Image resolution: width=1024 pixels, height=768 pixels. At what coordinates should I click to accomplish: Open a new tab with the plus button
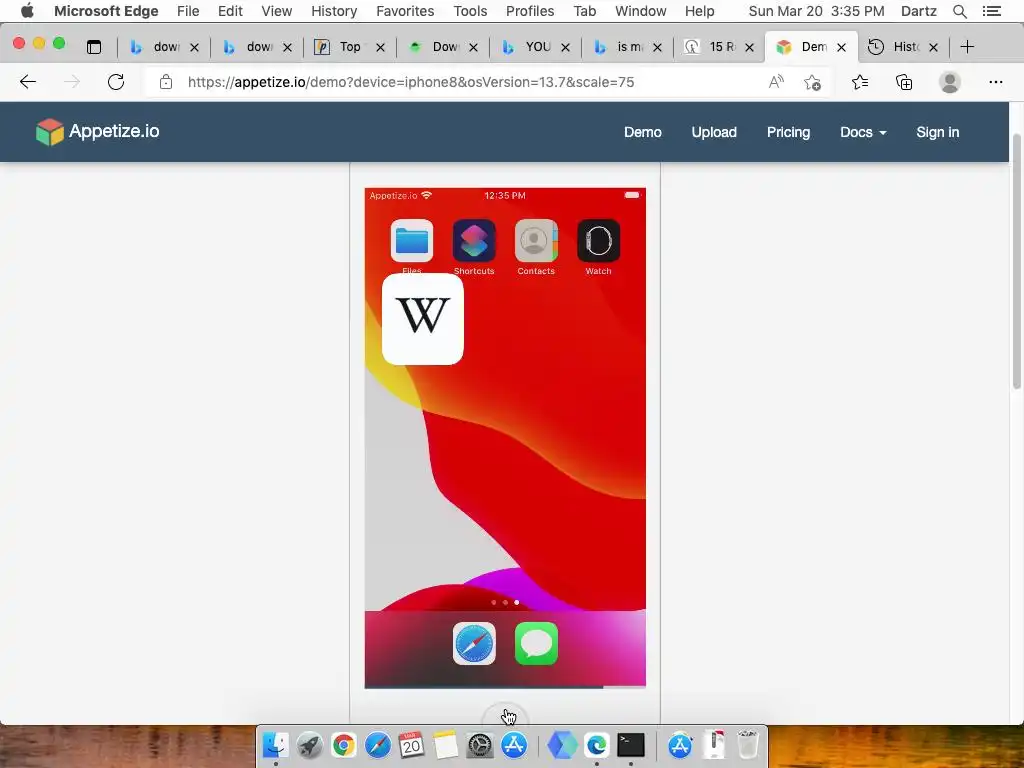(x=967, y=46)
